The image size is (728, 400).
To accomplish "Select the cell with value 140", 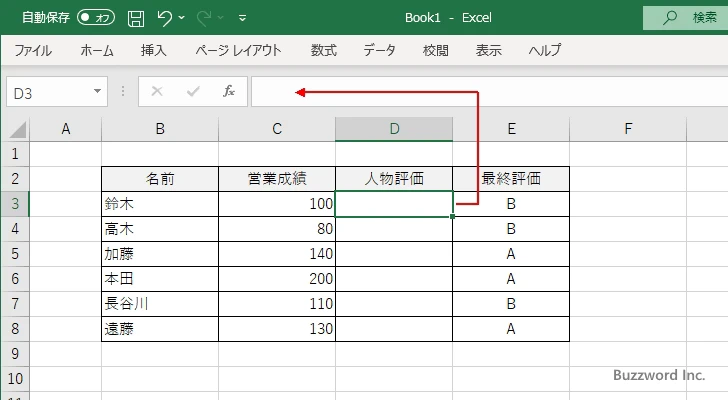I will click(277, 254).
